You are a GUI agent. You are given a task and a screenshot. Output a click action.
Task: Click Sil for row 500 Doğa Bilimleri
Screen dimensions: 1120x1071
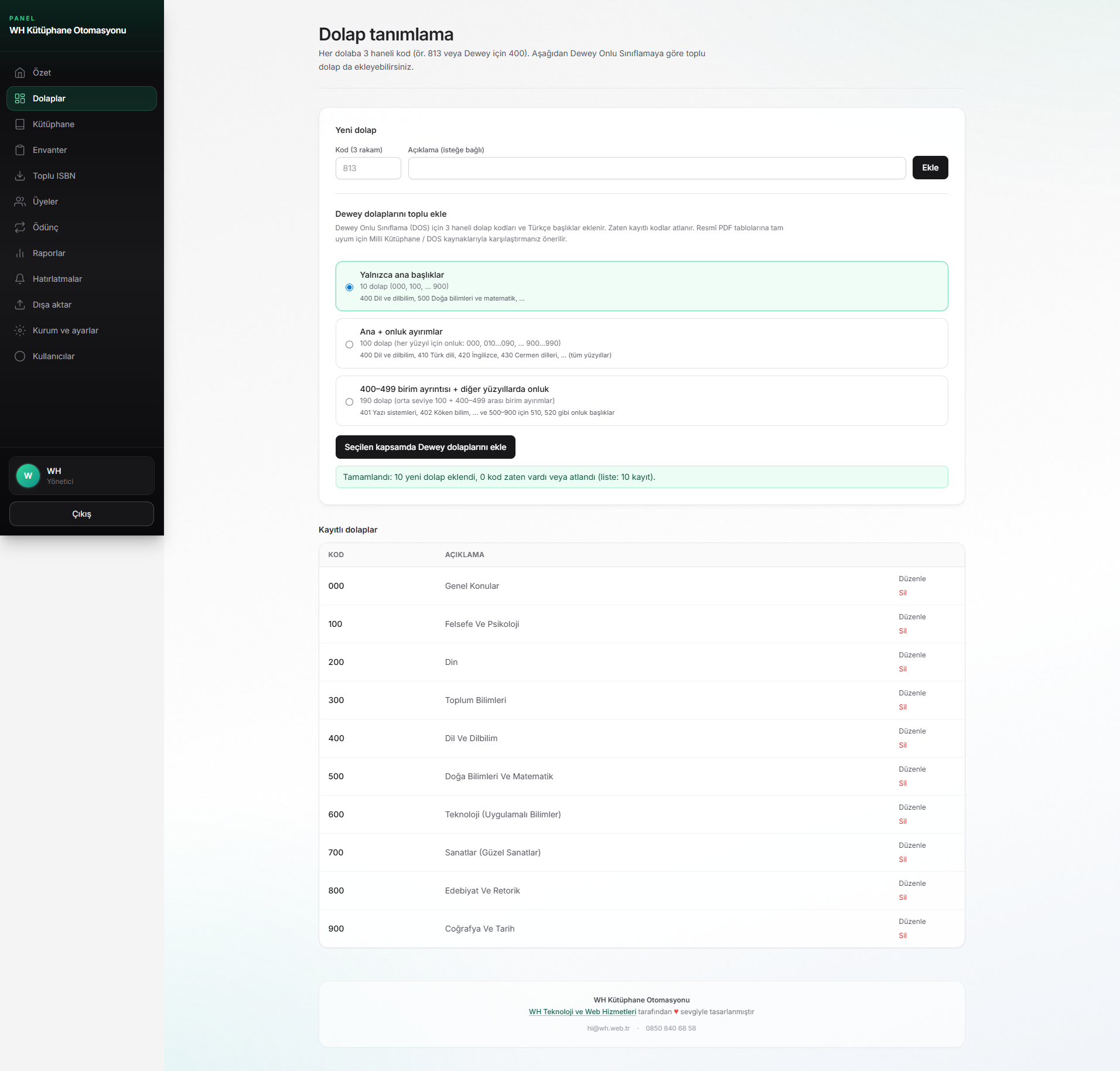coord(903,783)
